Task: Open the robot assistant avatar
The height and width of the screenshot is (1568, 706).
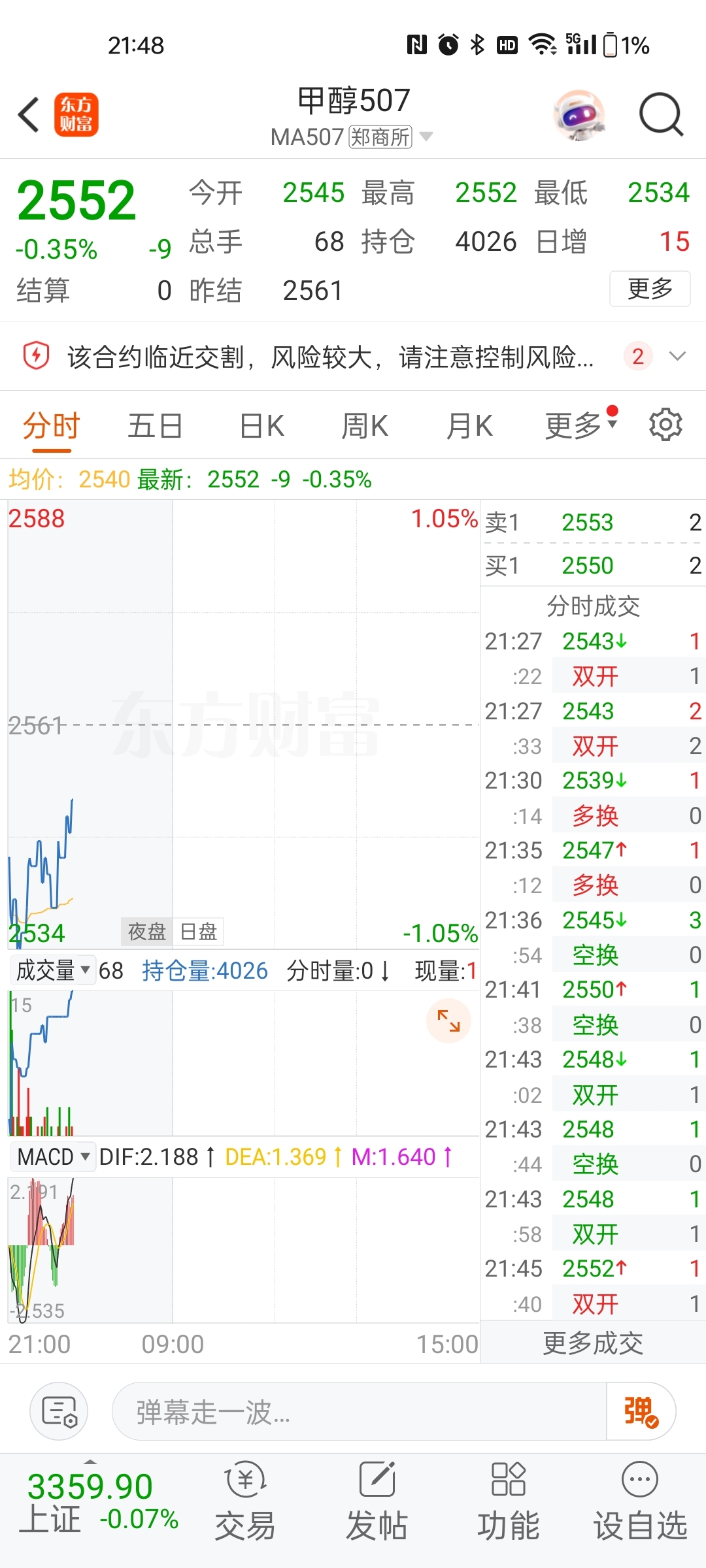Action: coord(579,115)
